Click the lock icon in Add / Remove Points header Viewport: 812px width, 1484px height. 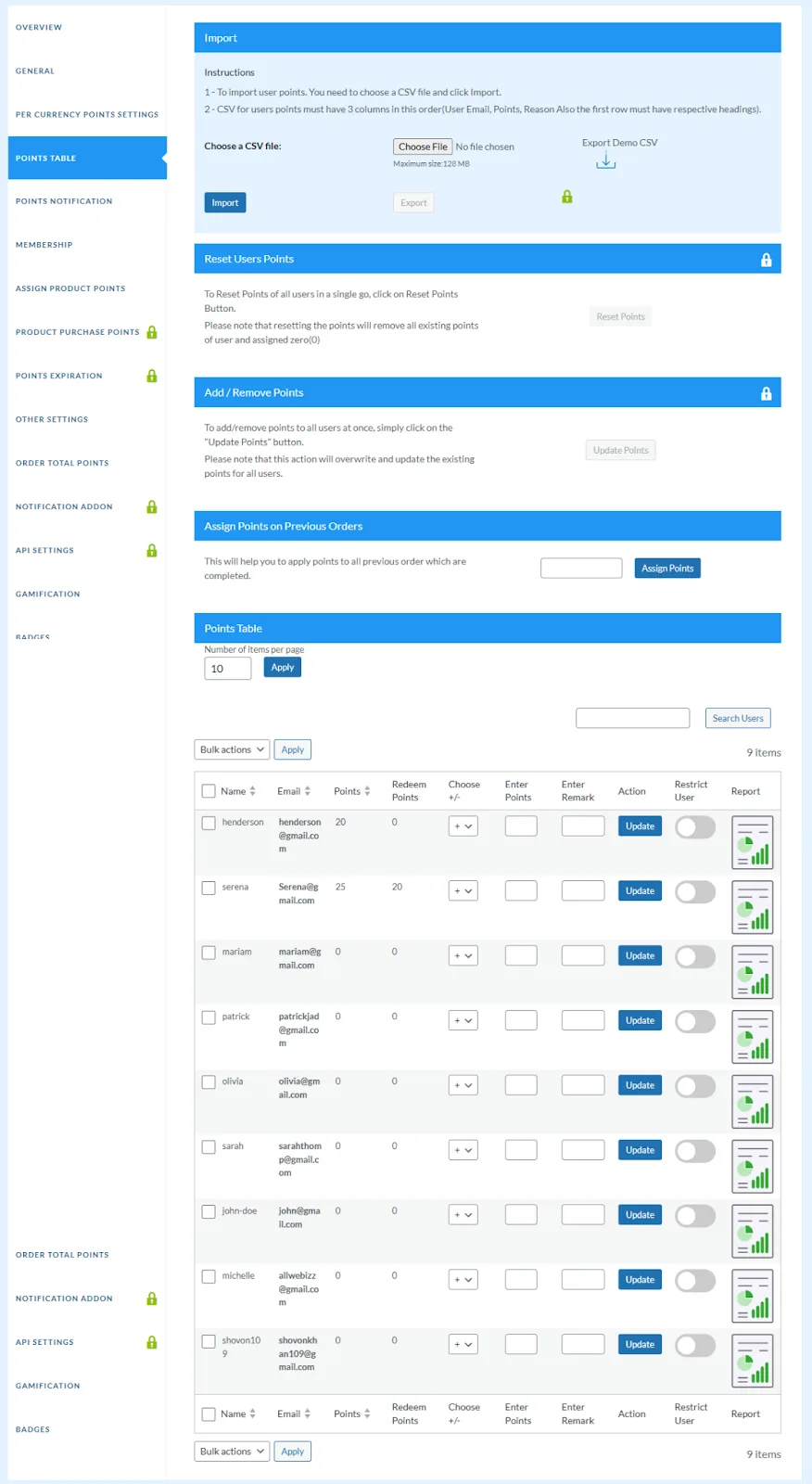pos(767,393)
